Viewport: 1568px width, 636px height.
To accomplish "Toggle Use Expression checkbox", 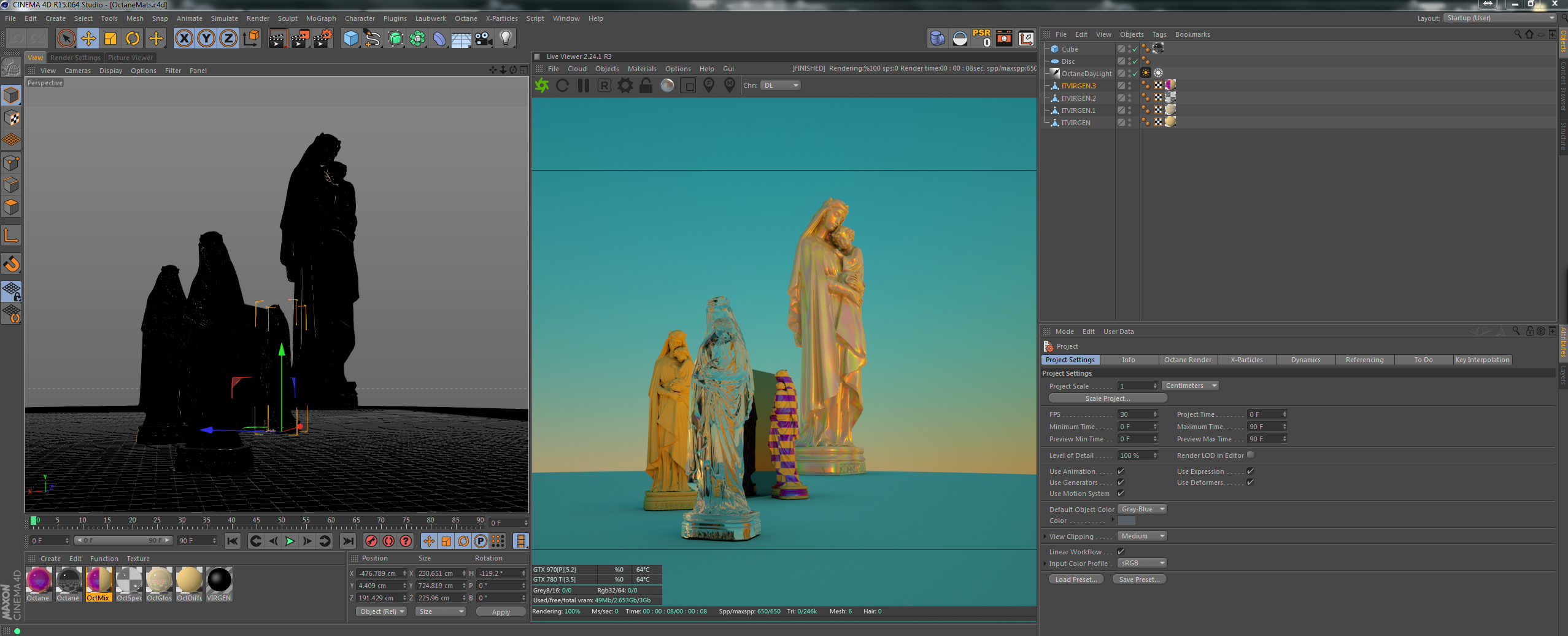I will 1250,471.
